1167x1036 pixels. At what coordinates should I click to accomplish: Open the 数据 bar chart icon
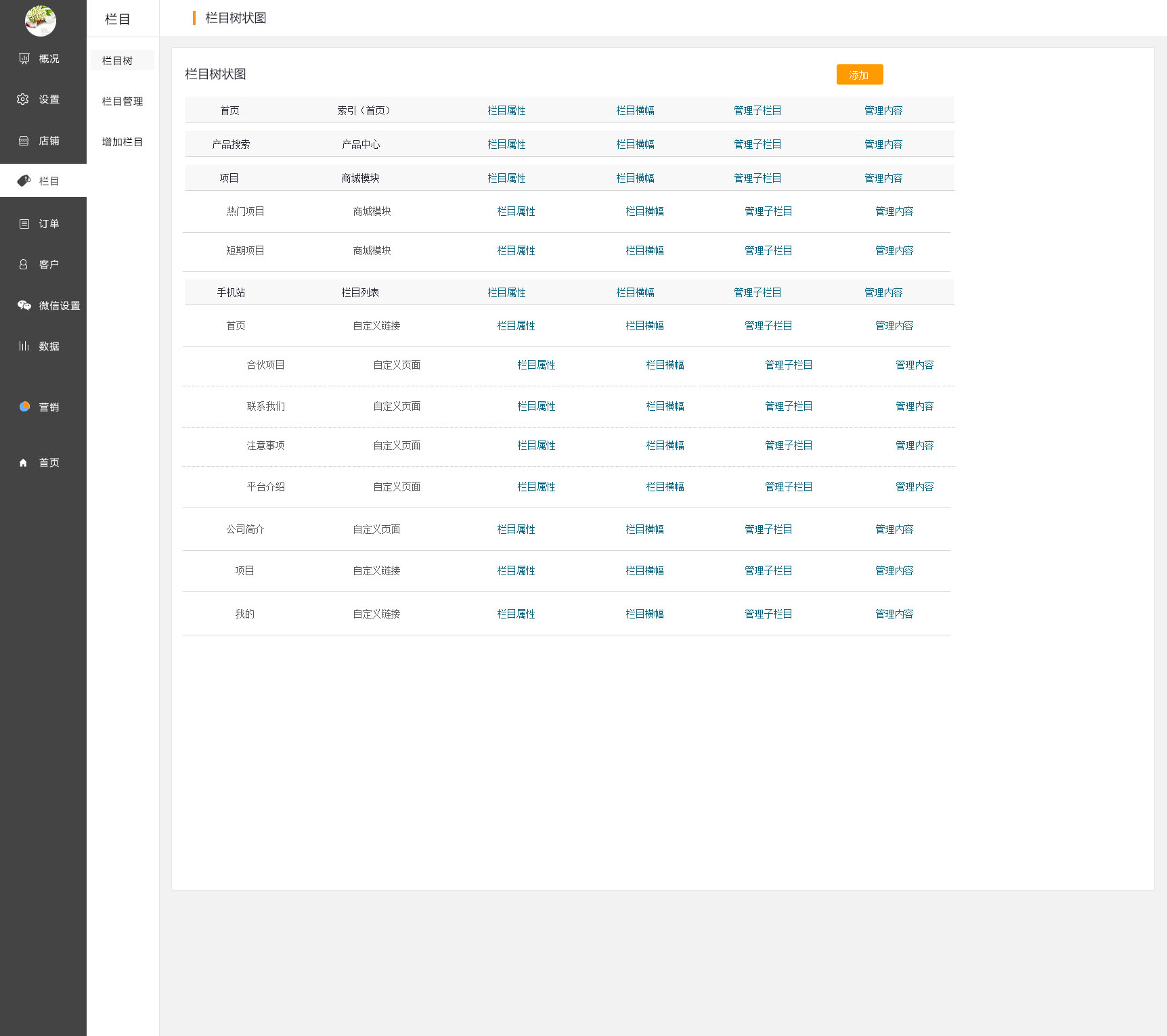point(24,346)
